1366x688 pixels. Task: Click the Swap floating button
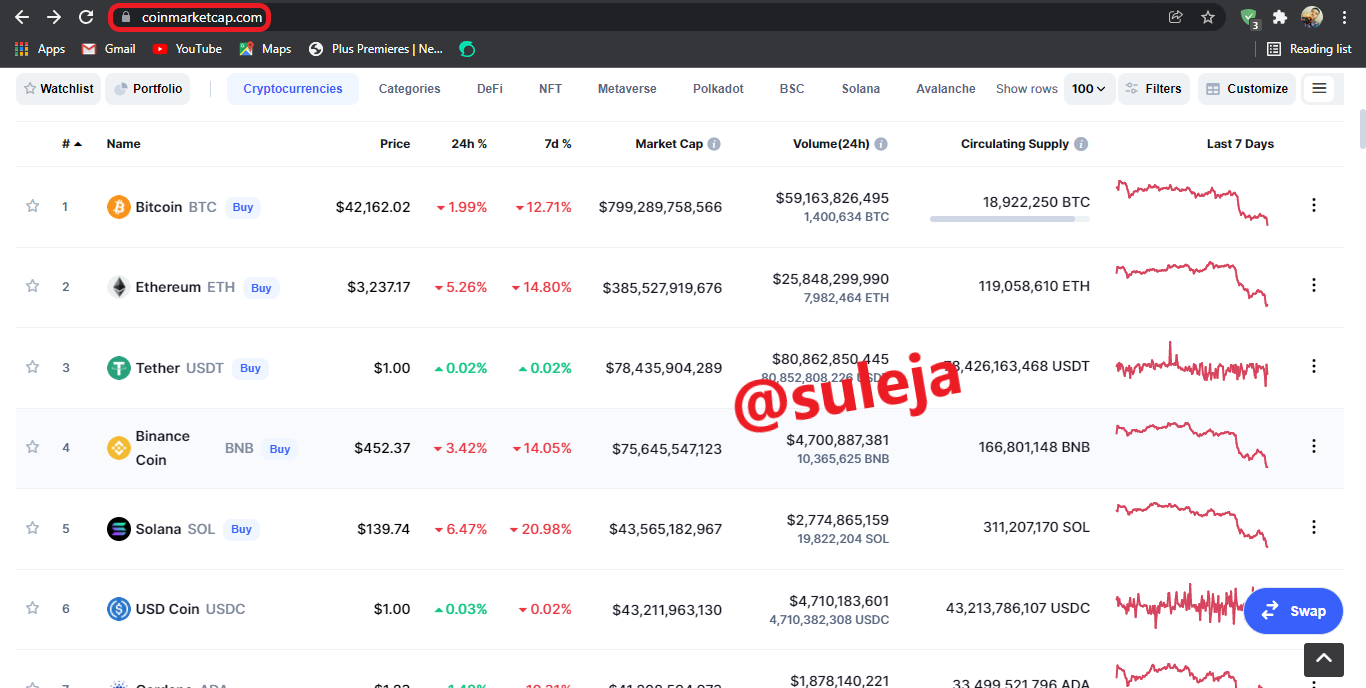click(x=1293, y=611)
